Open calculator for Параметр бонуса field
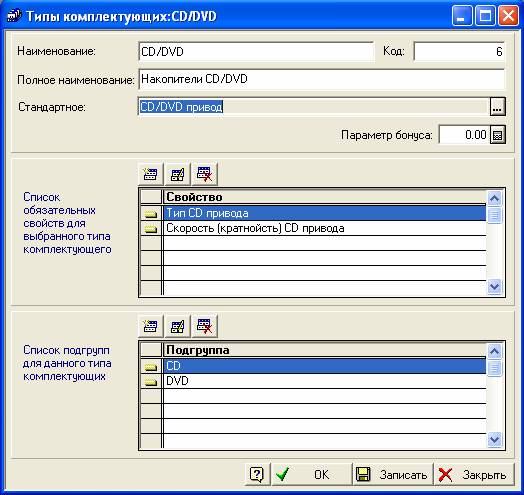Image resolution: width=524 pixels, height=495 pixels. click(498, 135)
